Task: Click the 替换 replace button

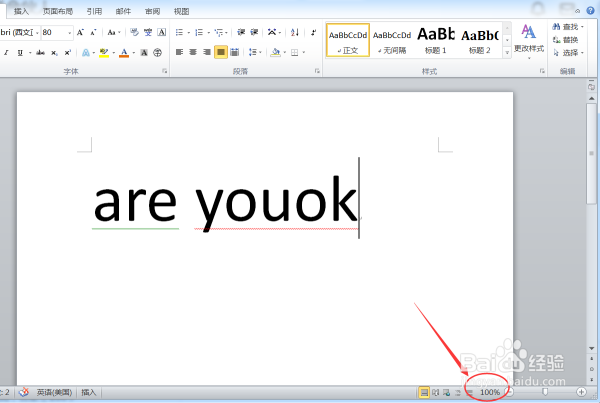Action: [x=566, y=40]
